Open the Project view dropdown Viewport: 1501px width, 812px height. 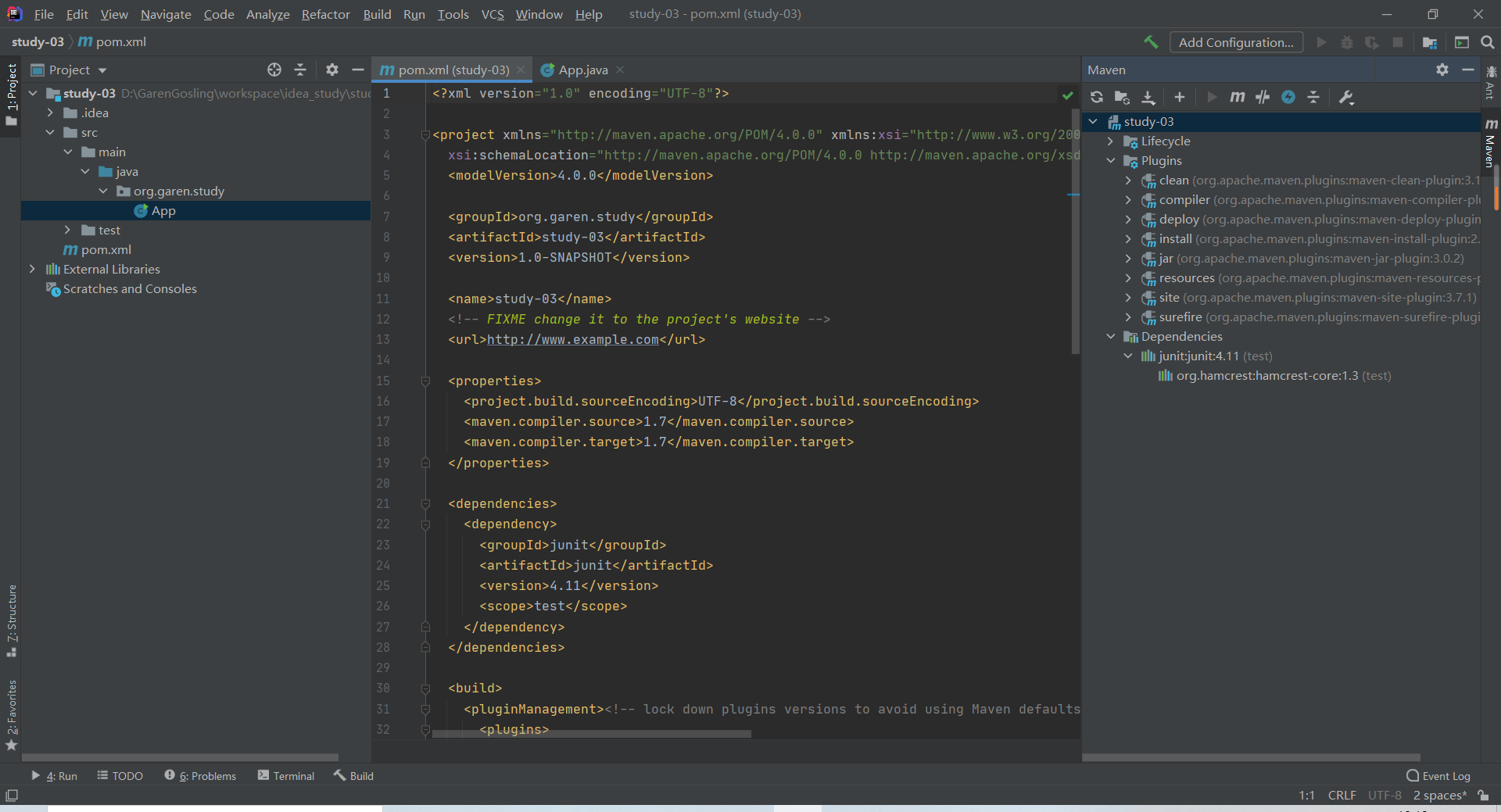pyautogui.click(x=70, y=70)
